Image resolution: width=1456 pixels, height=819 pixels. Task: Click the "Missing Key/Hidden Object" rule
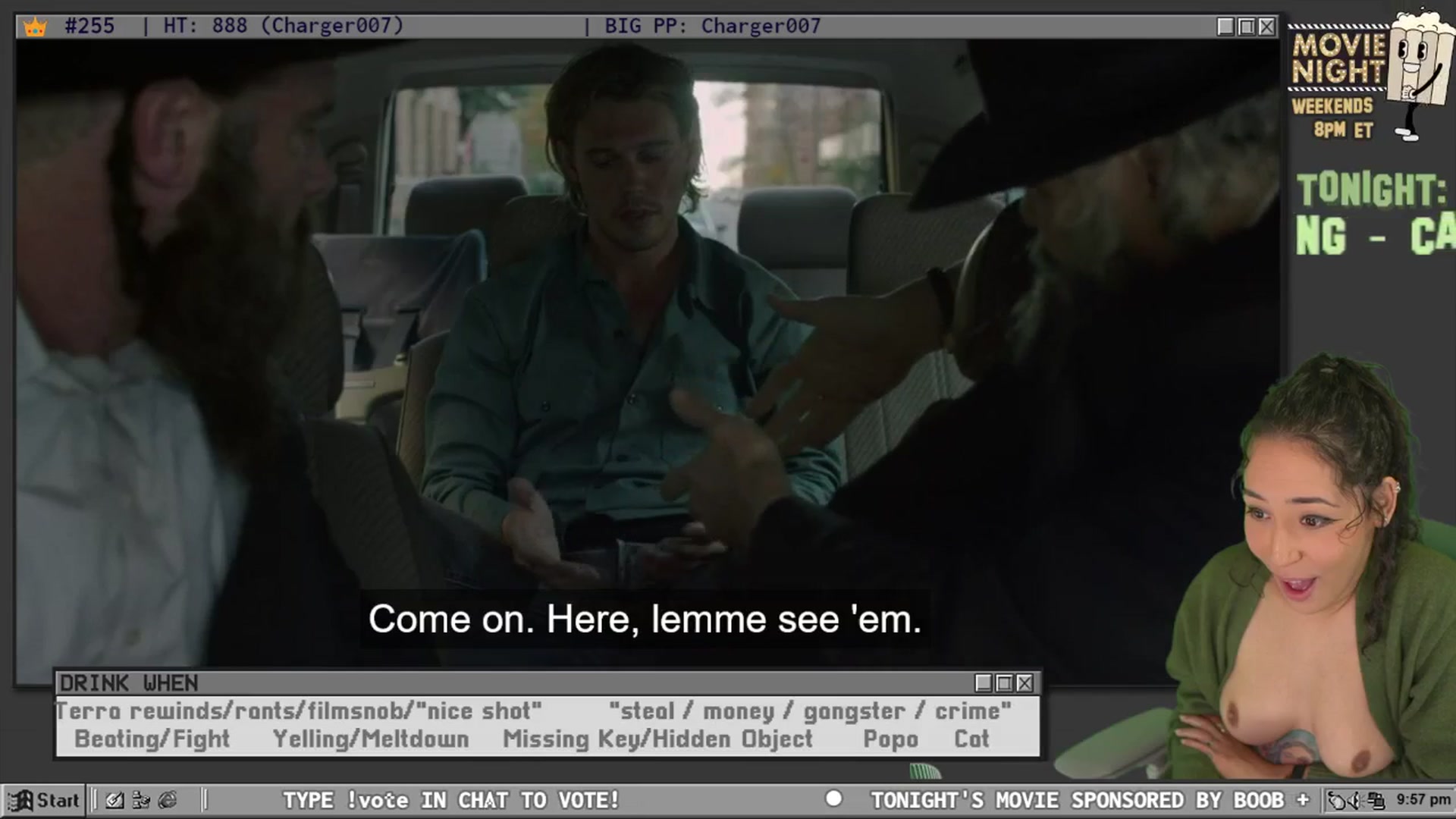tap(657, 739)
